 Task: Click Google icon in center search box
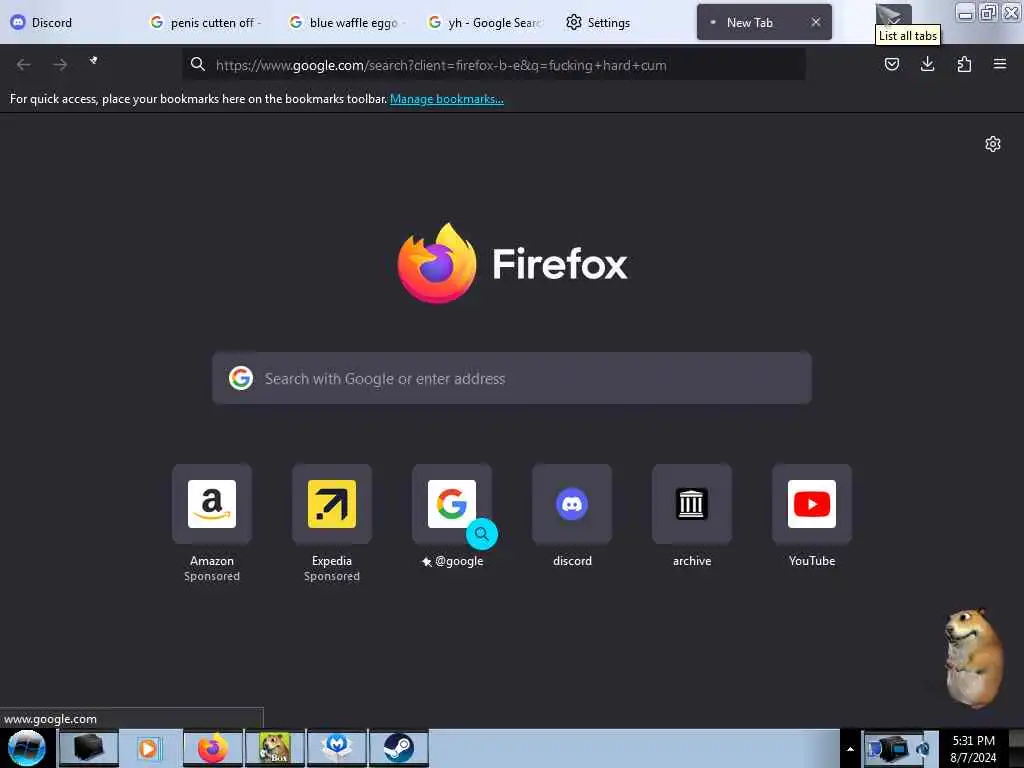(241, 378)
